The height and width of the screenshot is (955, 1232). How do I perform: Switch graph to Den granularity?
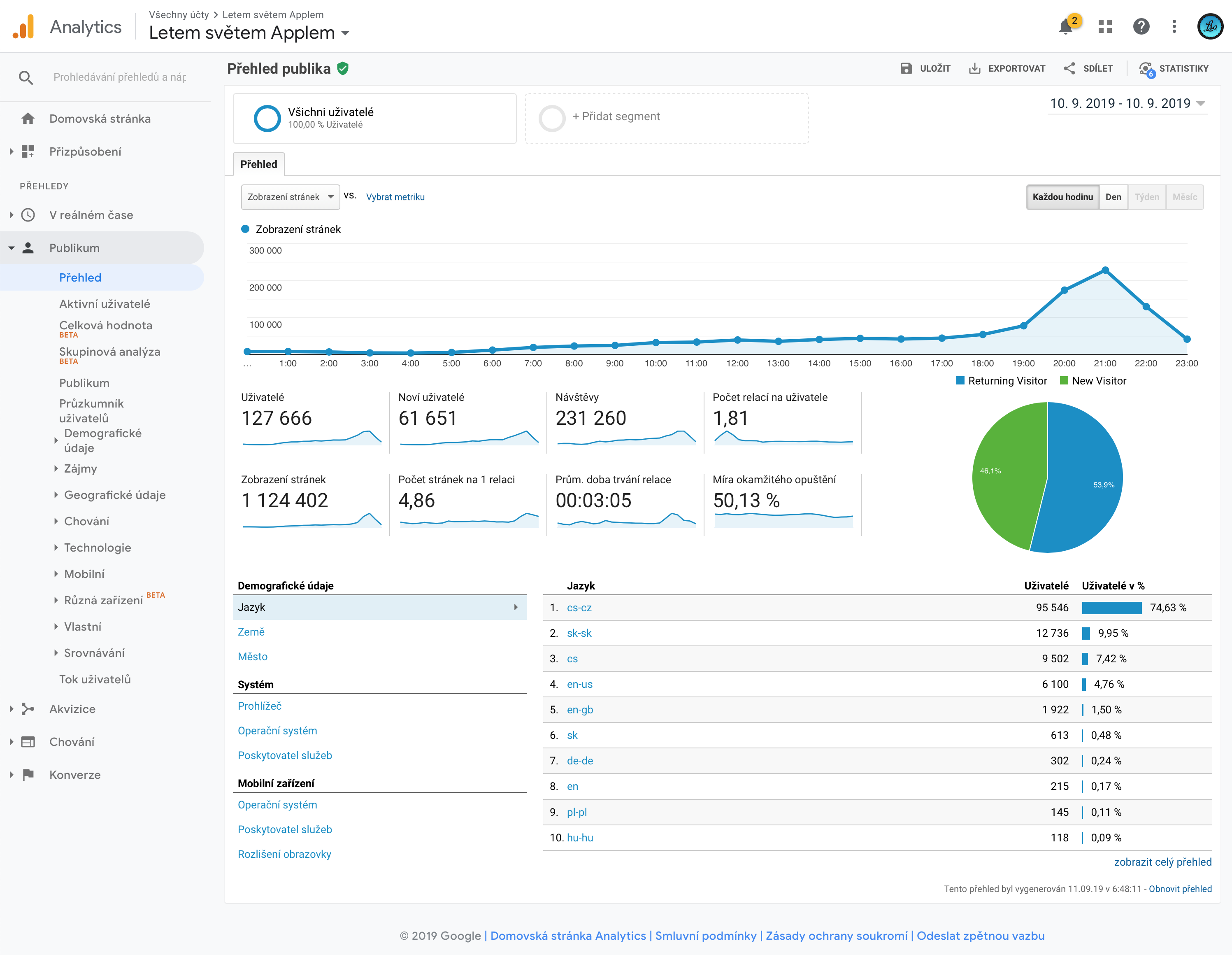pos(1113,197)
